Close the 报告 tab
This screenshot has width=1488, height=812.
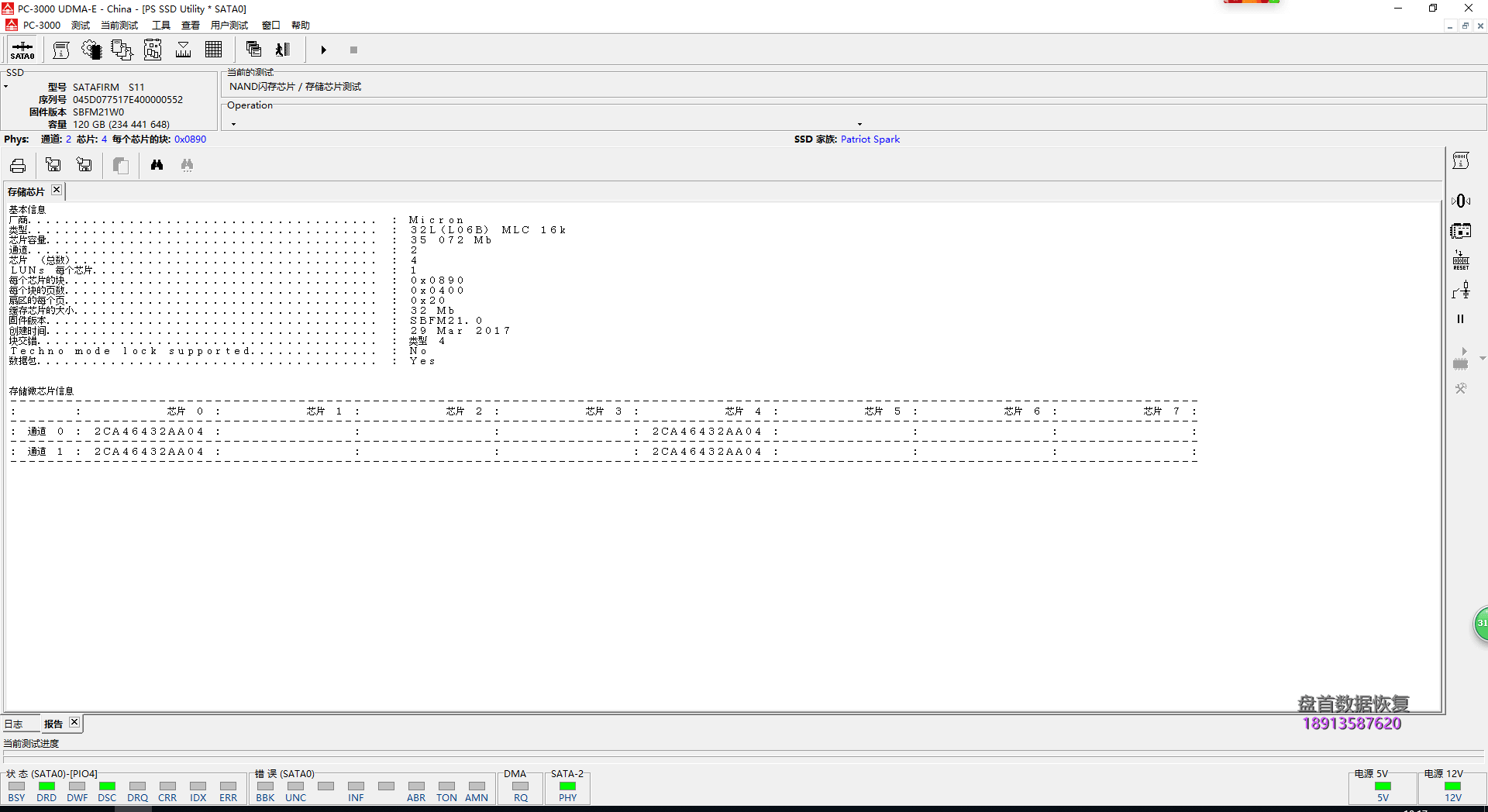coord(74,722)
